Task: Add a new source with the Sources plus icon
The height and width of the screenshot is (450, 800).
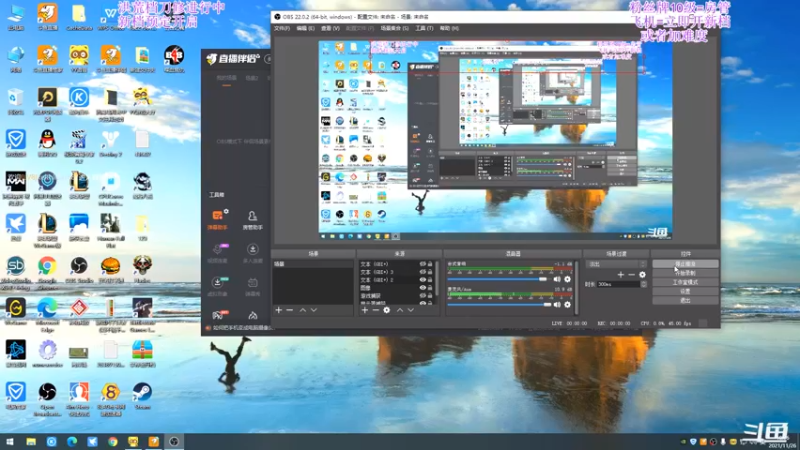Action: pyautogui.click(x=364, y=310)
